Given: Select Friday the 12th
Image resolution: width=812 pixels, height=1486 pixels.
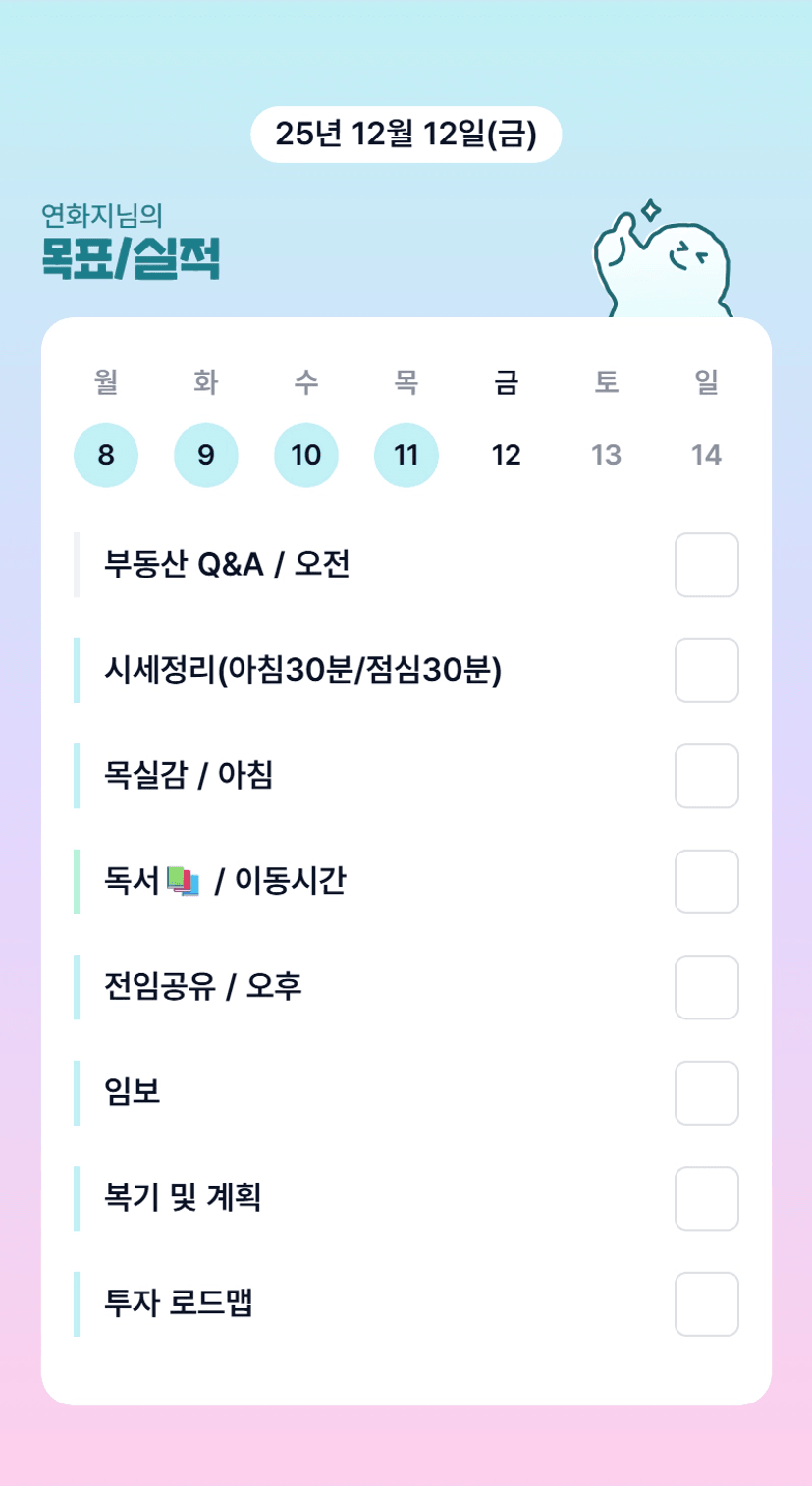Looking at the screenshot, I should [x=507, y=455].
